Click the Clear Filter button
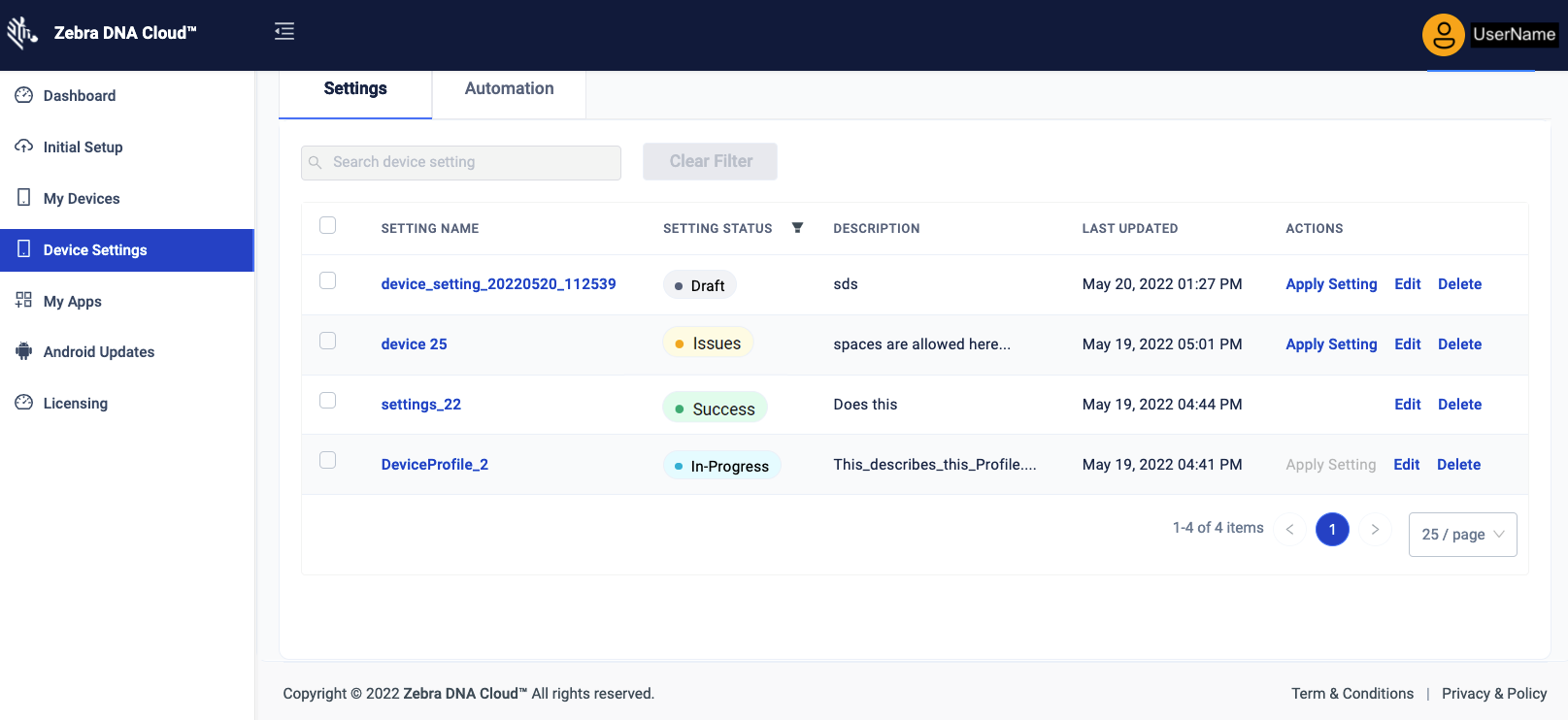The width and height of the screenshot is (1568, 720). [x=711, y=161]
